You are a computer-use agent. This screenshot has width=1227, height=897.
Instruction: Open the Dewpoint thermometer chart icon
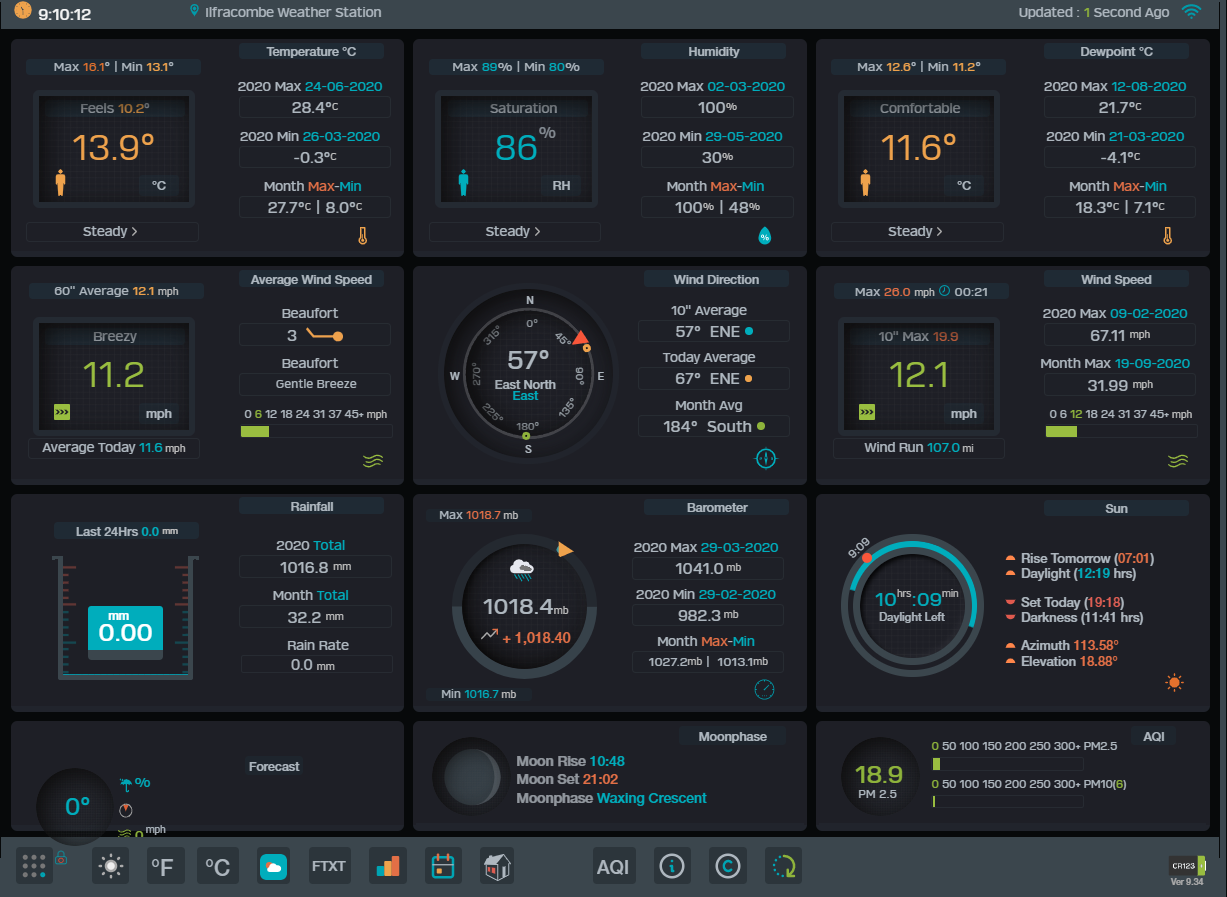(x=1166, y=237)
